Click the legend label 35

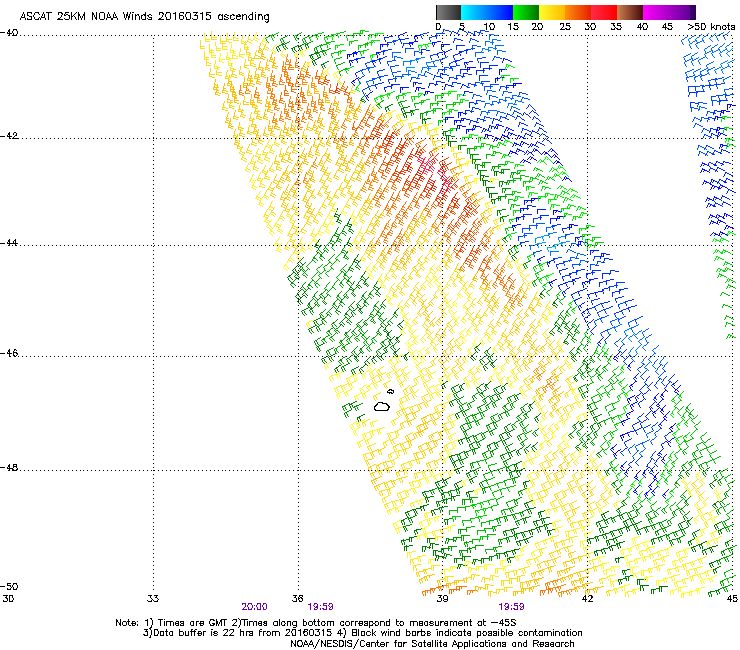(616, 27)
